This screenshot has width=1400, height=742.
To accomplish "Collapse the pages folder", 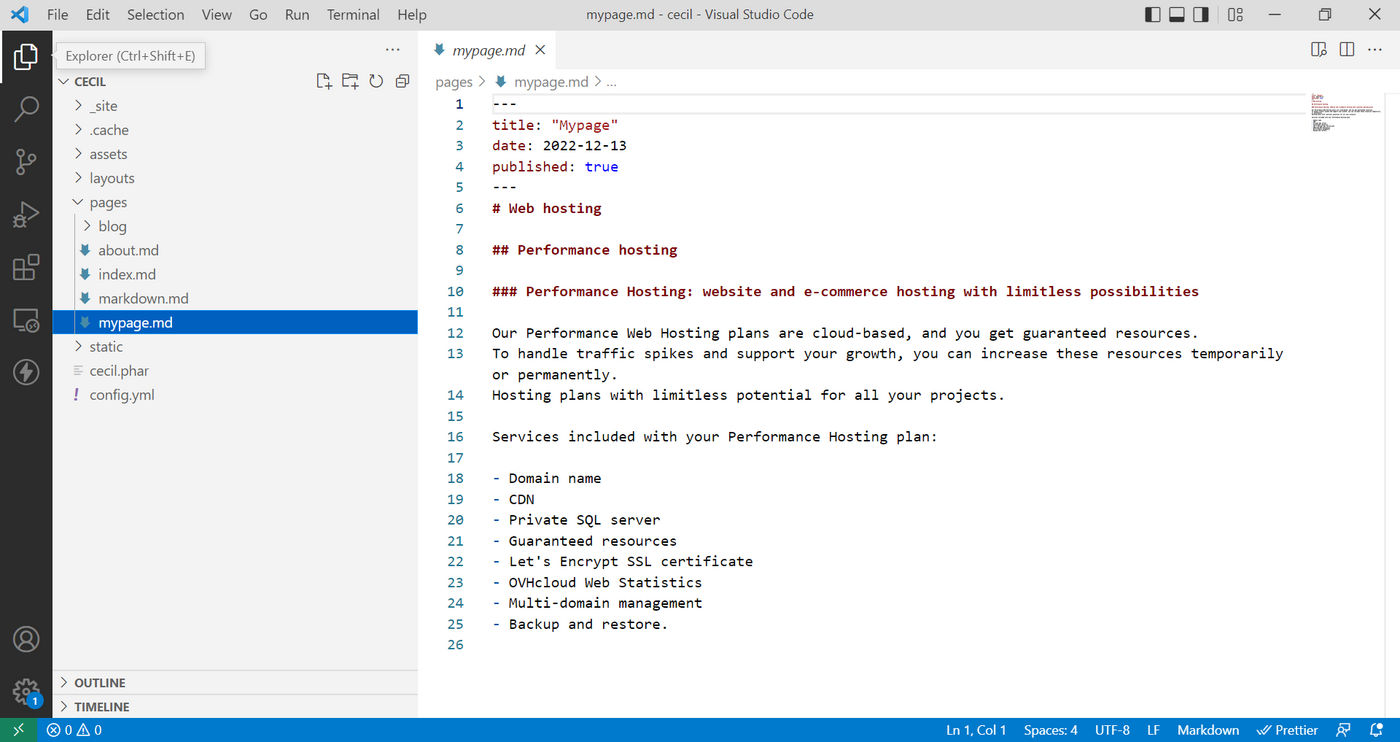I will pos(108,201).
